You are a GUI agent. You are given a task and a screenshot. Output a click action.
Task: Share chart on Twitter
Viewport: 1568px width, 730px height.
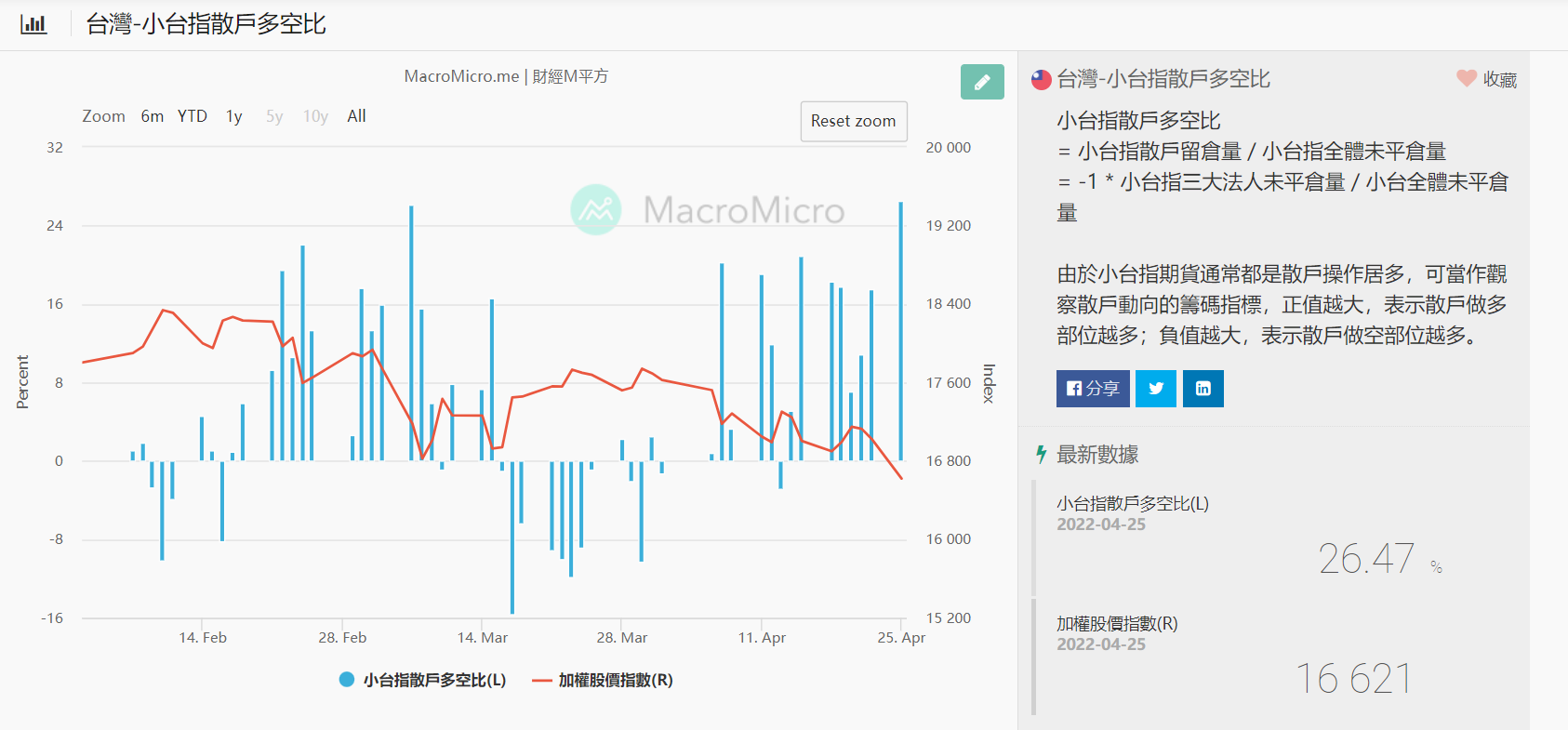click(1156, 389)
